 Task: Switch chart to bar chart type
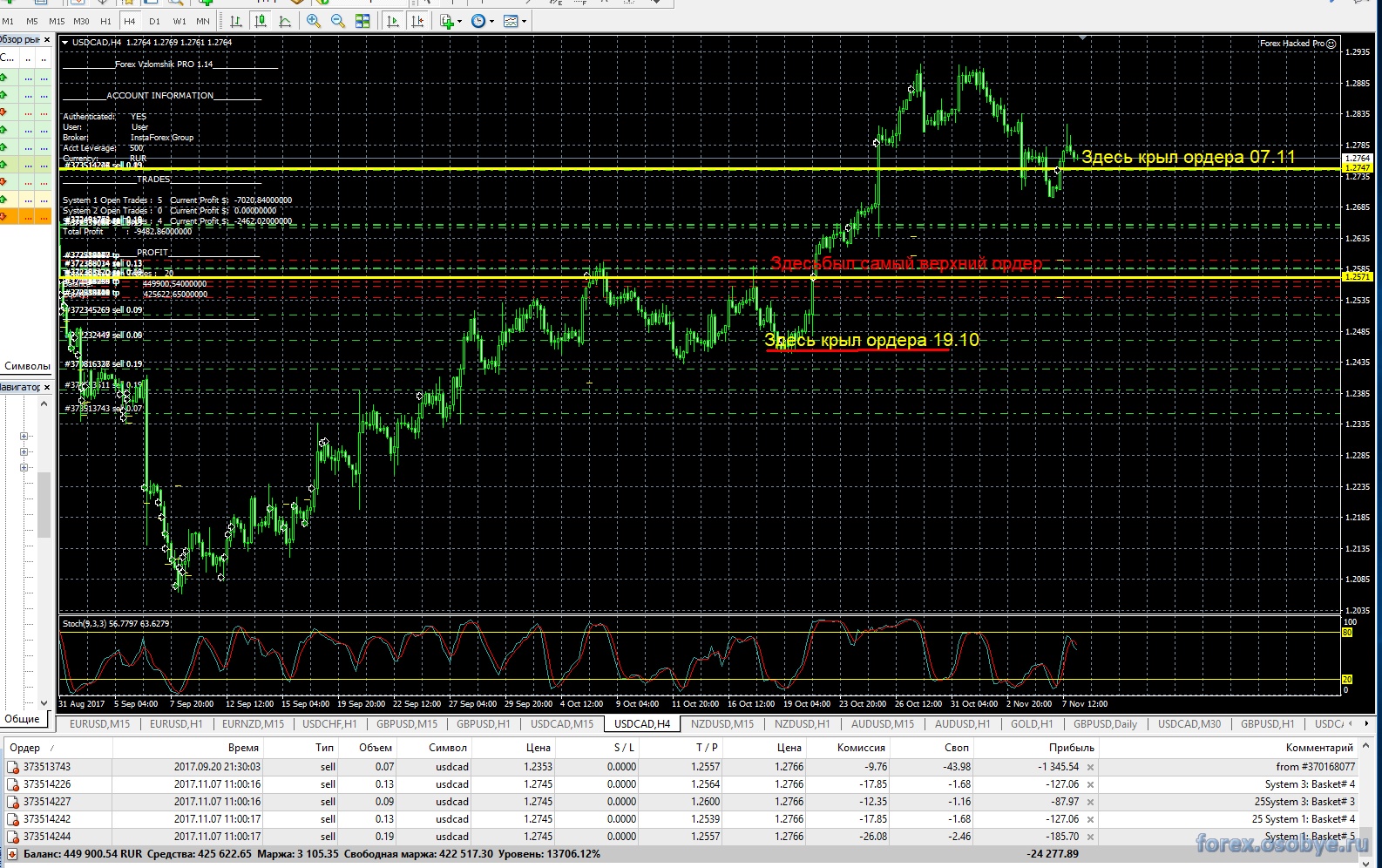(x=236, y=21)
